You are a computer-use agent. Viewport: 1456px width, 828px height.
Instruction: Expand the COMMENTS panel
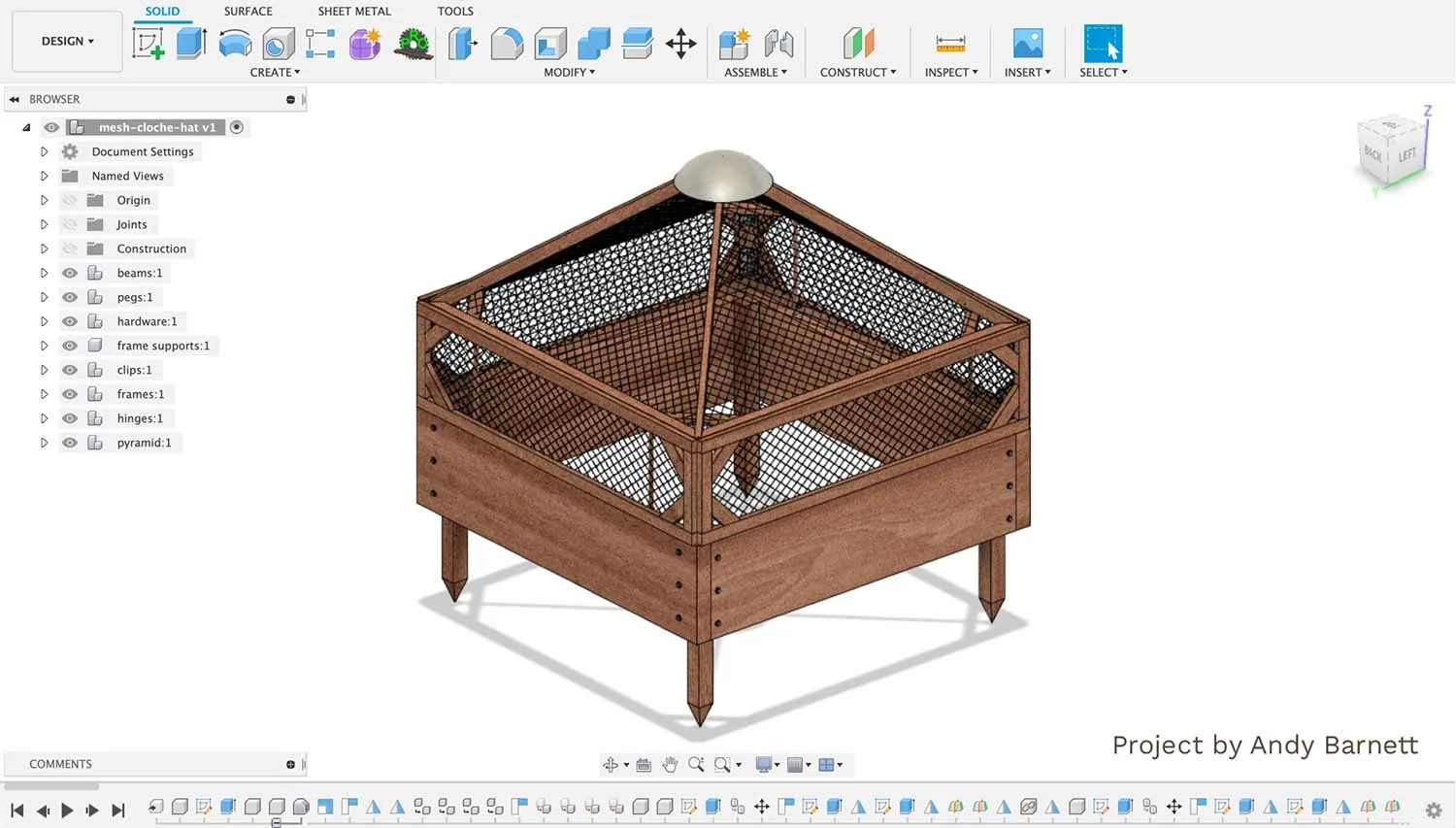coord(289,764)
